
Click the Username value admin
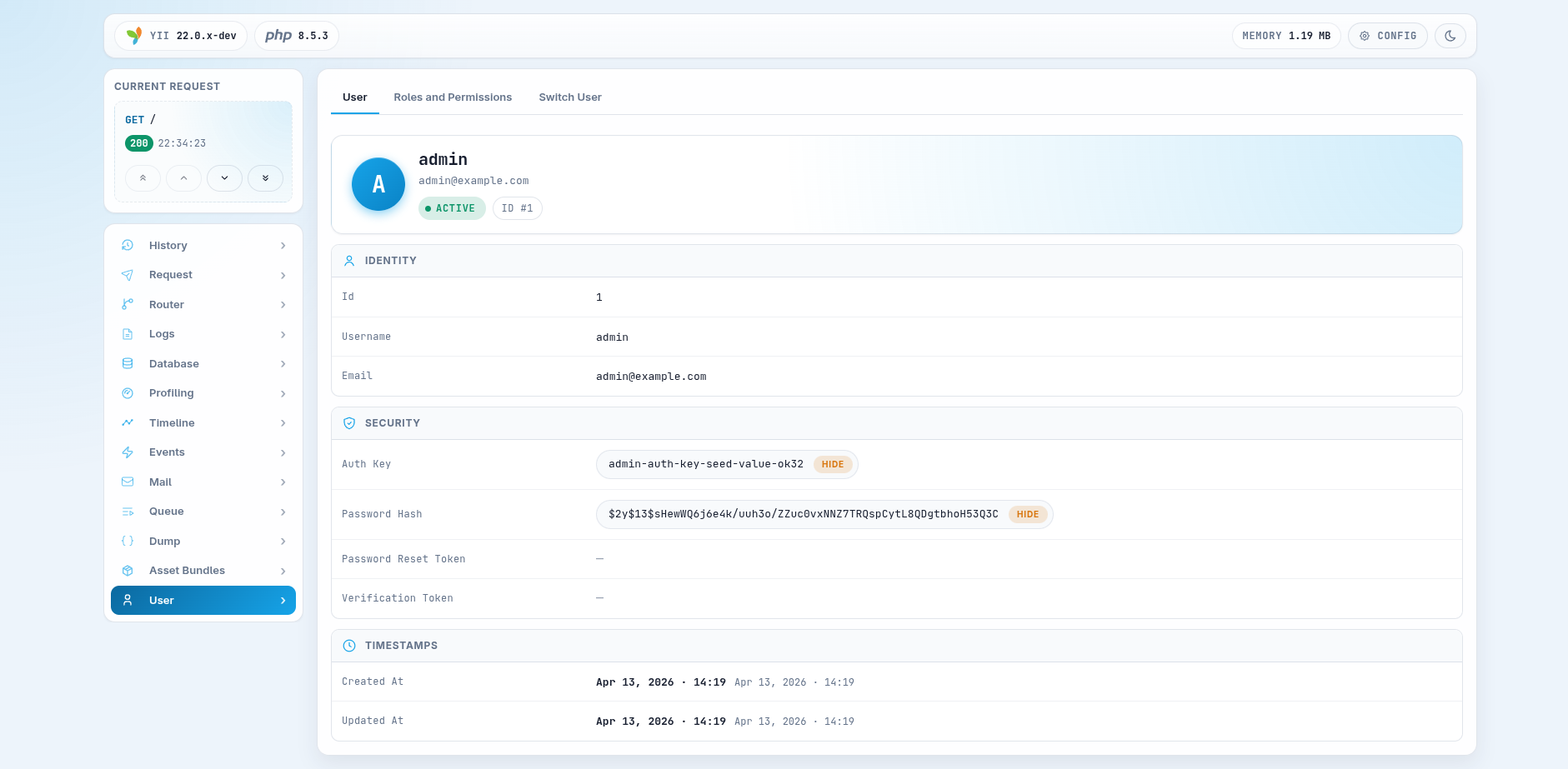point(612,337)
